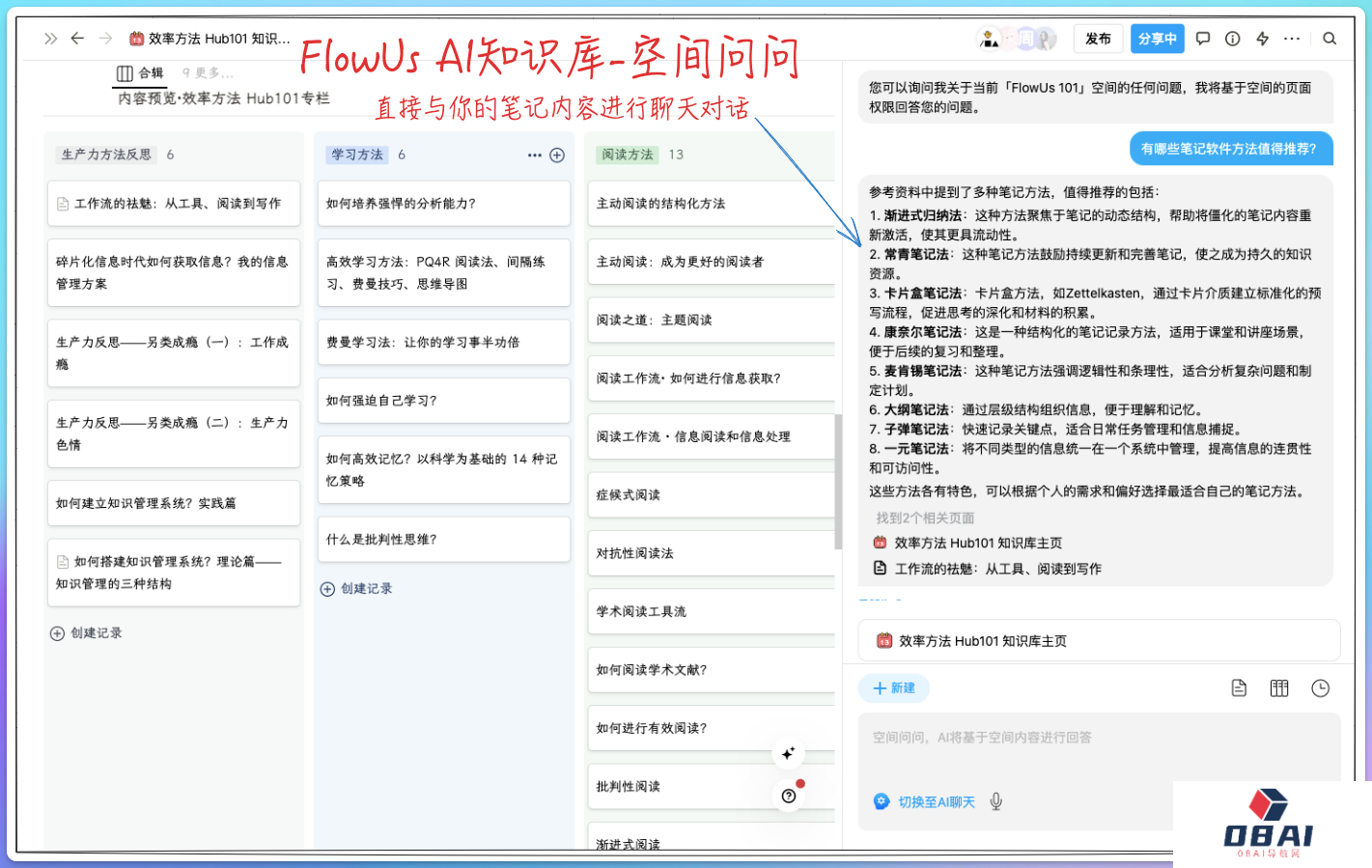Open comments speech bubble icon

[1203, 39]
